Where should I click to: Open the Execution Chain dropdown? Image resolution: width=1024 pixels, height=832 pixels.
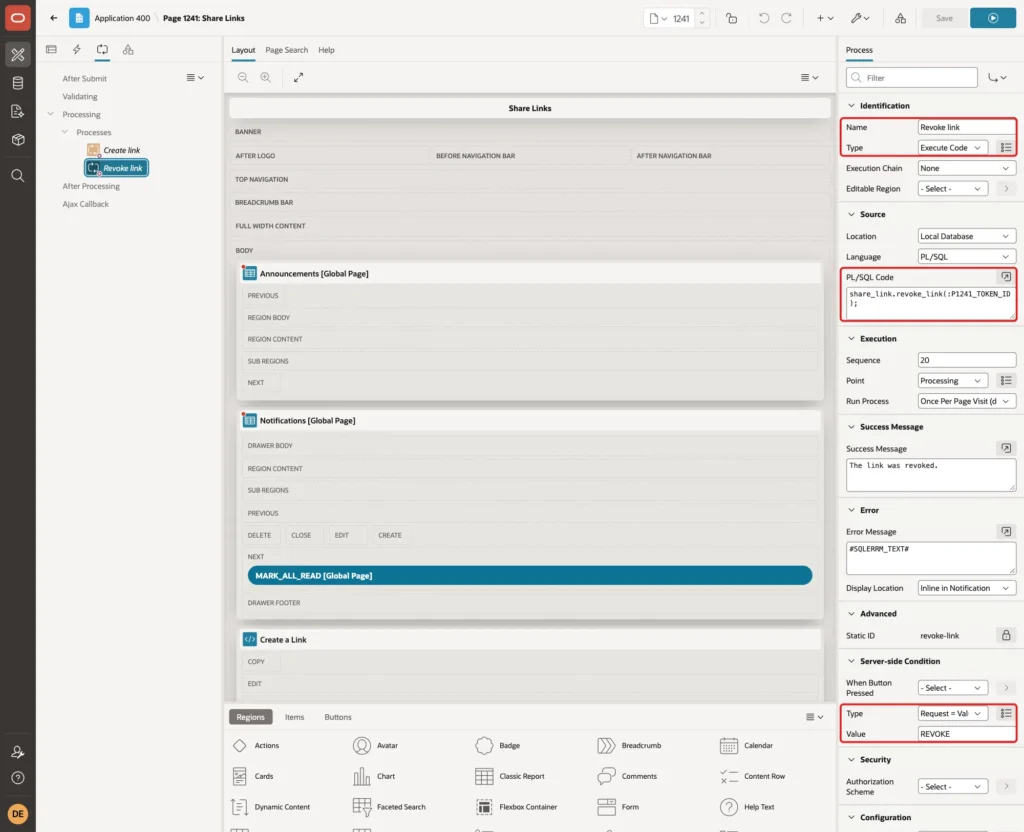[967, 168]
